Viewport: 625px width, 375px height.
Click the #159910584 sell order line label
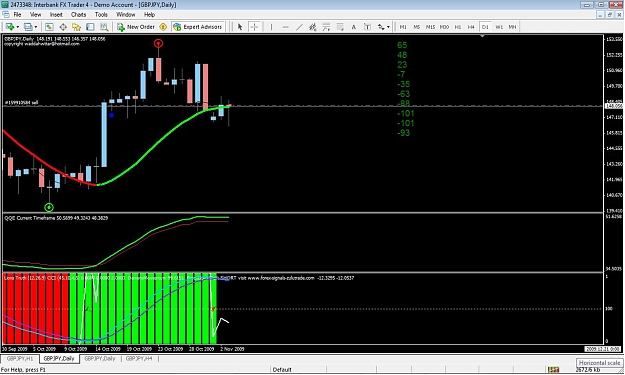click(22, 103)
